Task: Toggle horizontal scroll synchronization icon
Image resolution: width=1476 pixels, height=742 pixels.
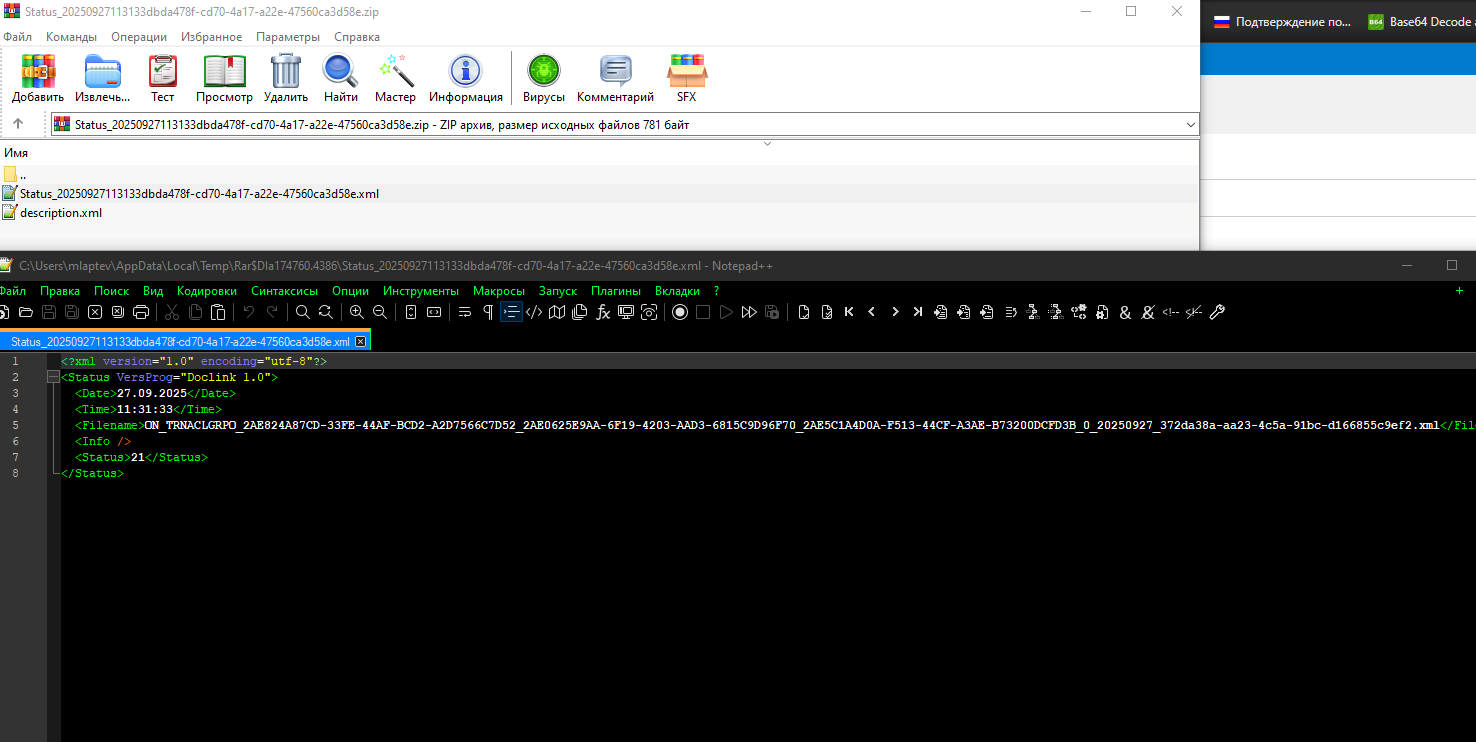Action: (434, 312)
